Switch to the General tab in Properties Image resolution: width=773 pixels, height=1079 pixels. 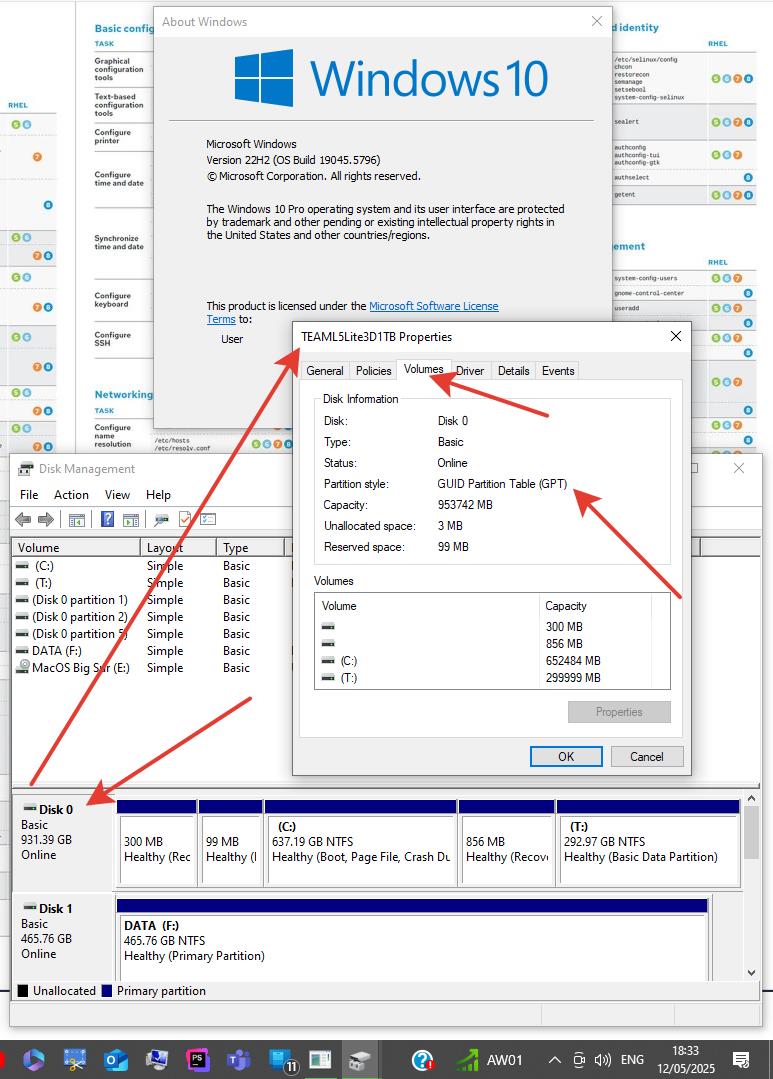point(325,371)
